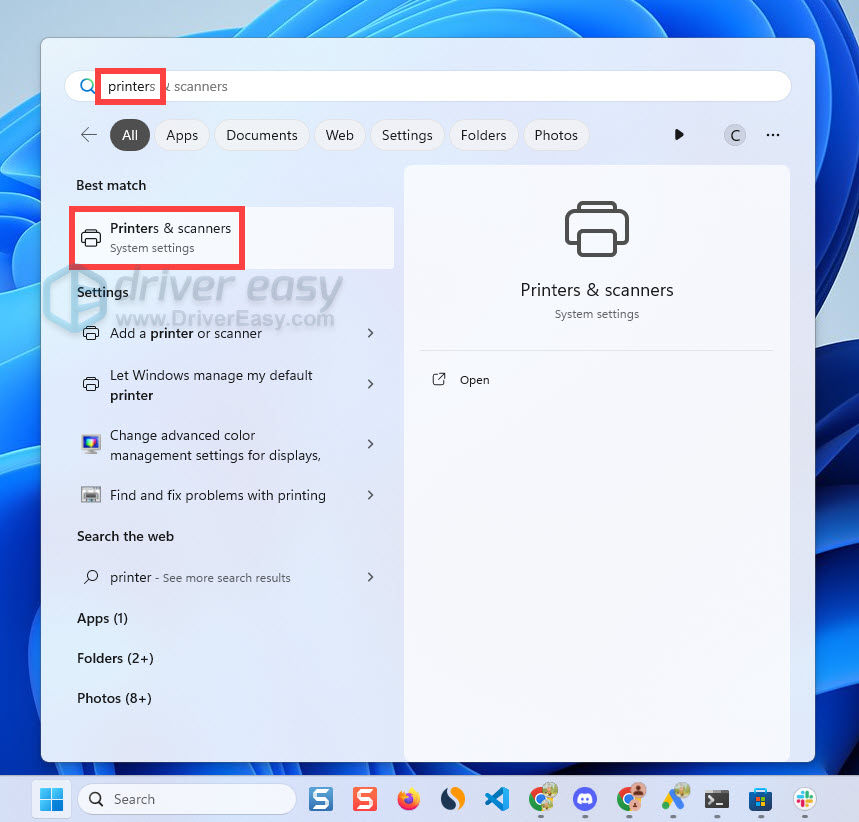Click the search text field with printers

pos(450,86)
